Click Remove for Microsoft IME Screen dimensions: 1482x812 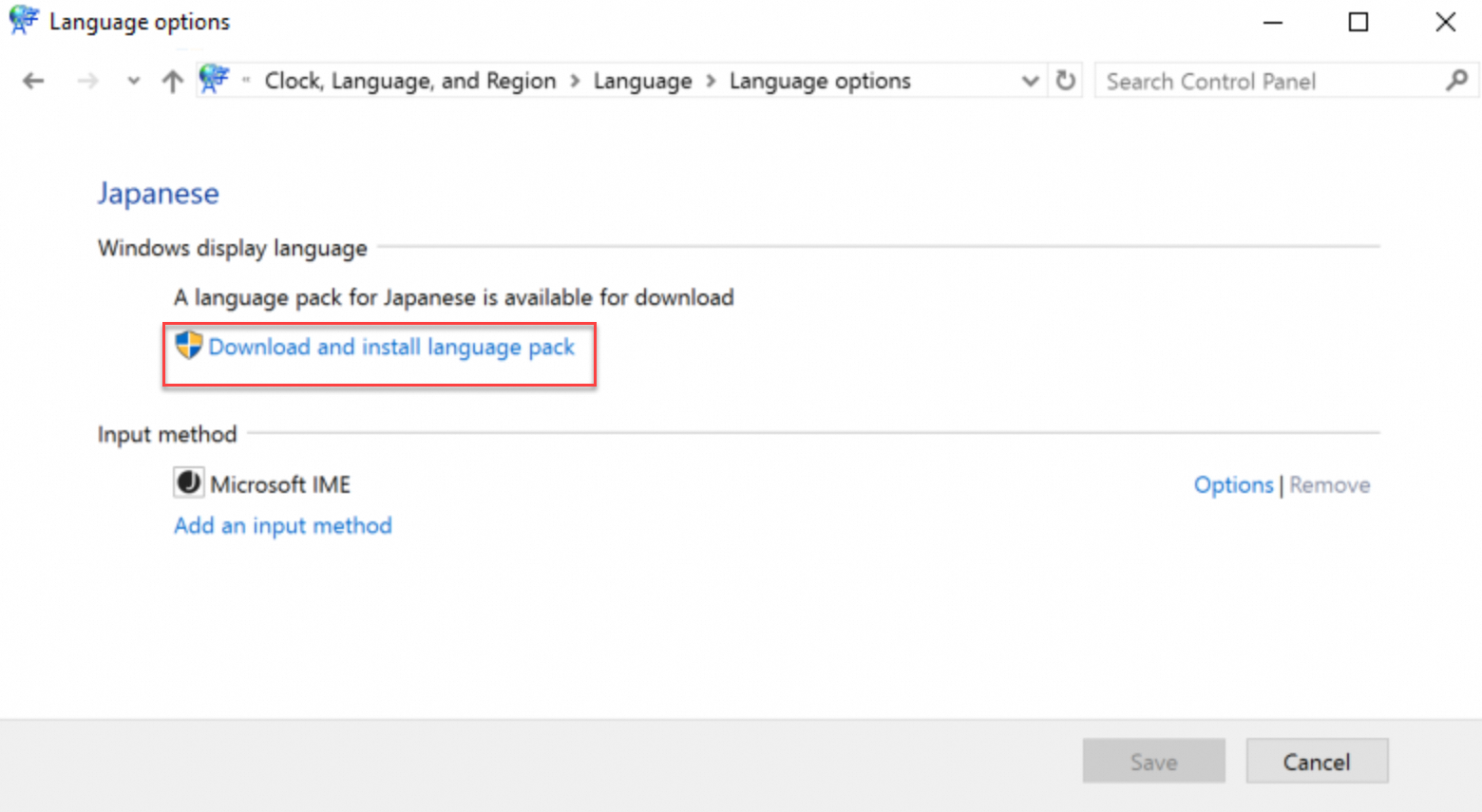[x=1329, y=485]
